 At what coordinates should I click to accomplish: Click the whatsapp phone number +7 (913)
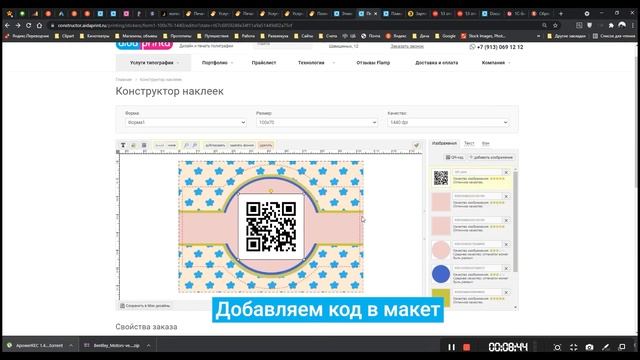point(496,47)
